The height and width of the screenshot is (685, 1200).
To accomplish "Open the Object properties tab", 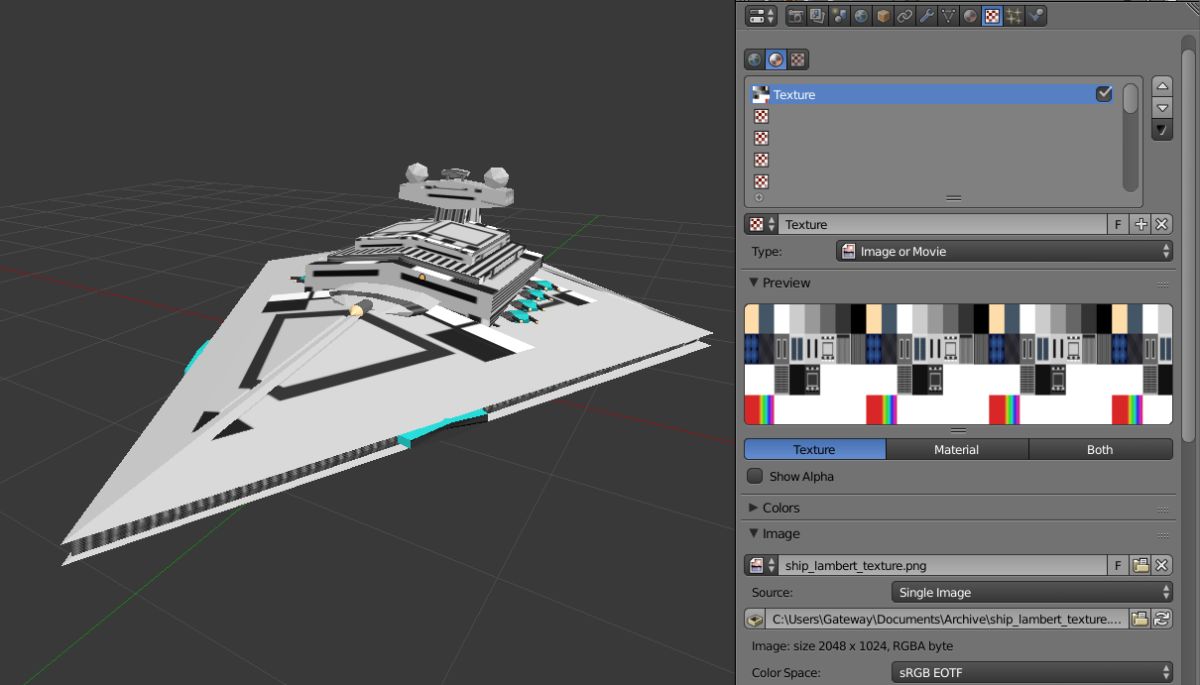I will (x=883, y=15).
